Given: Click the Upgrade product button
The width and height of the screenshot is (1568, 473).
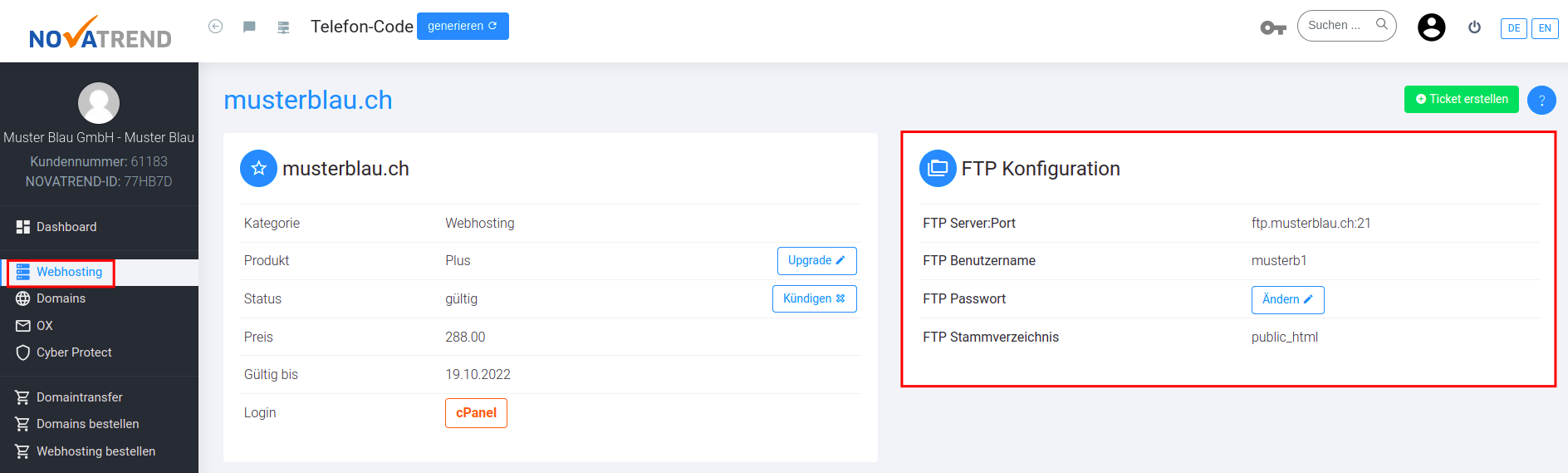Looking at the screenshot, I should tap(816, 260).
